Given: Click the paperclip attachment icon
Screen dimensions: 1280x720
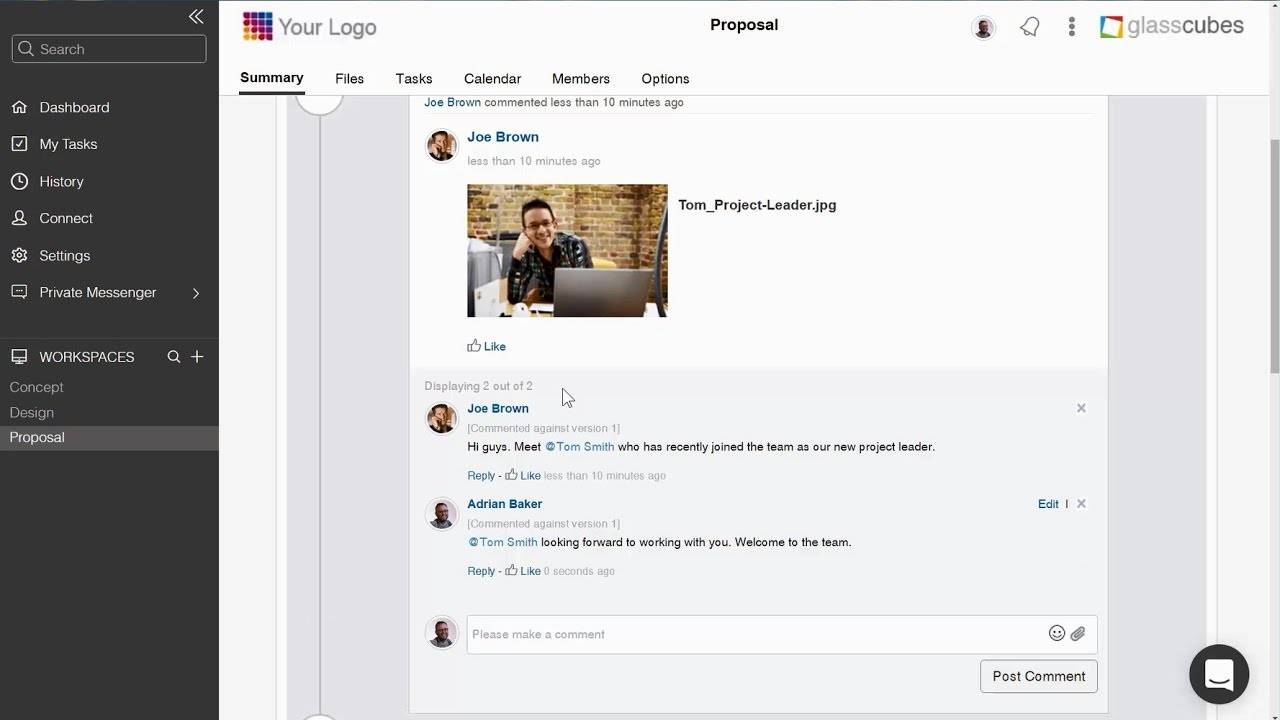Looking at the screenshot, I should (1078, 633).
